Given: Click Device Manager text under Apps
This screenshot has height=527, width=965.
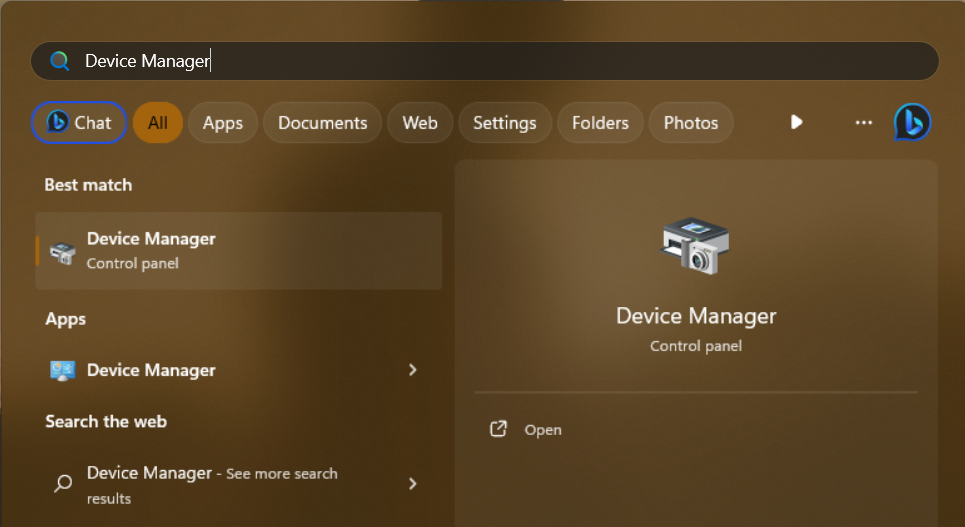Looking at the screenshot, I should 151,370.
